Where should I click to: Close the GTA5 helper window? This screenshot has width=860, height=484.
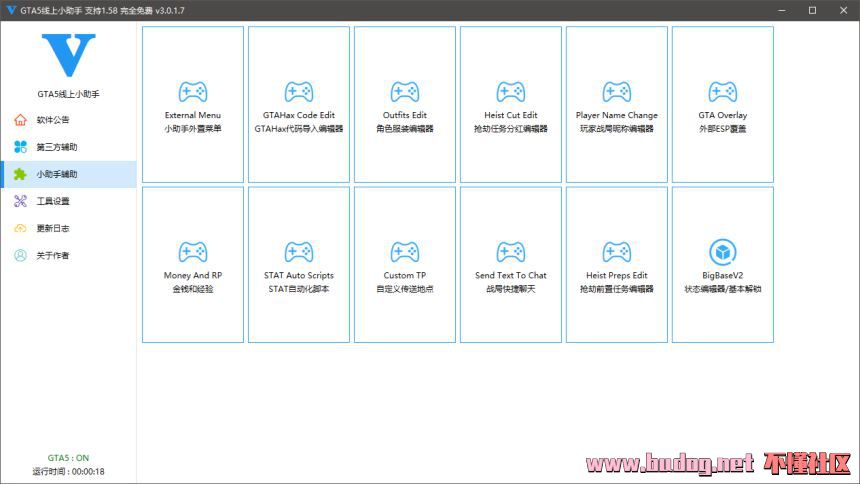tap(844, 10)
